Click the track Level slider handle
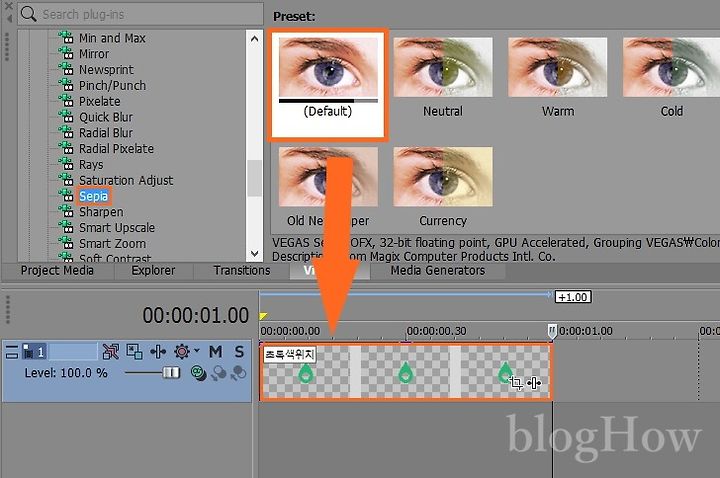The image size is (720, 478). point(171,372)
